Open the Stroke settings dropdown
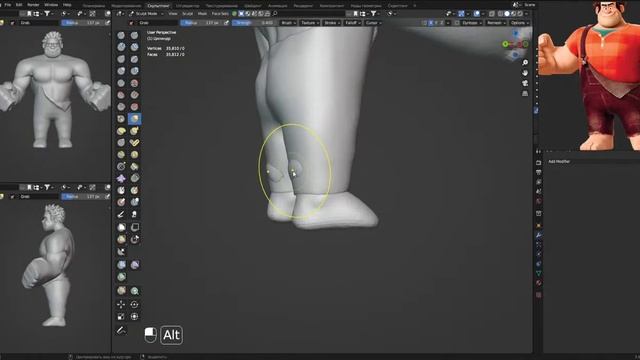 click(x=331, y=23)
